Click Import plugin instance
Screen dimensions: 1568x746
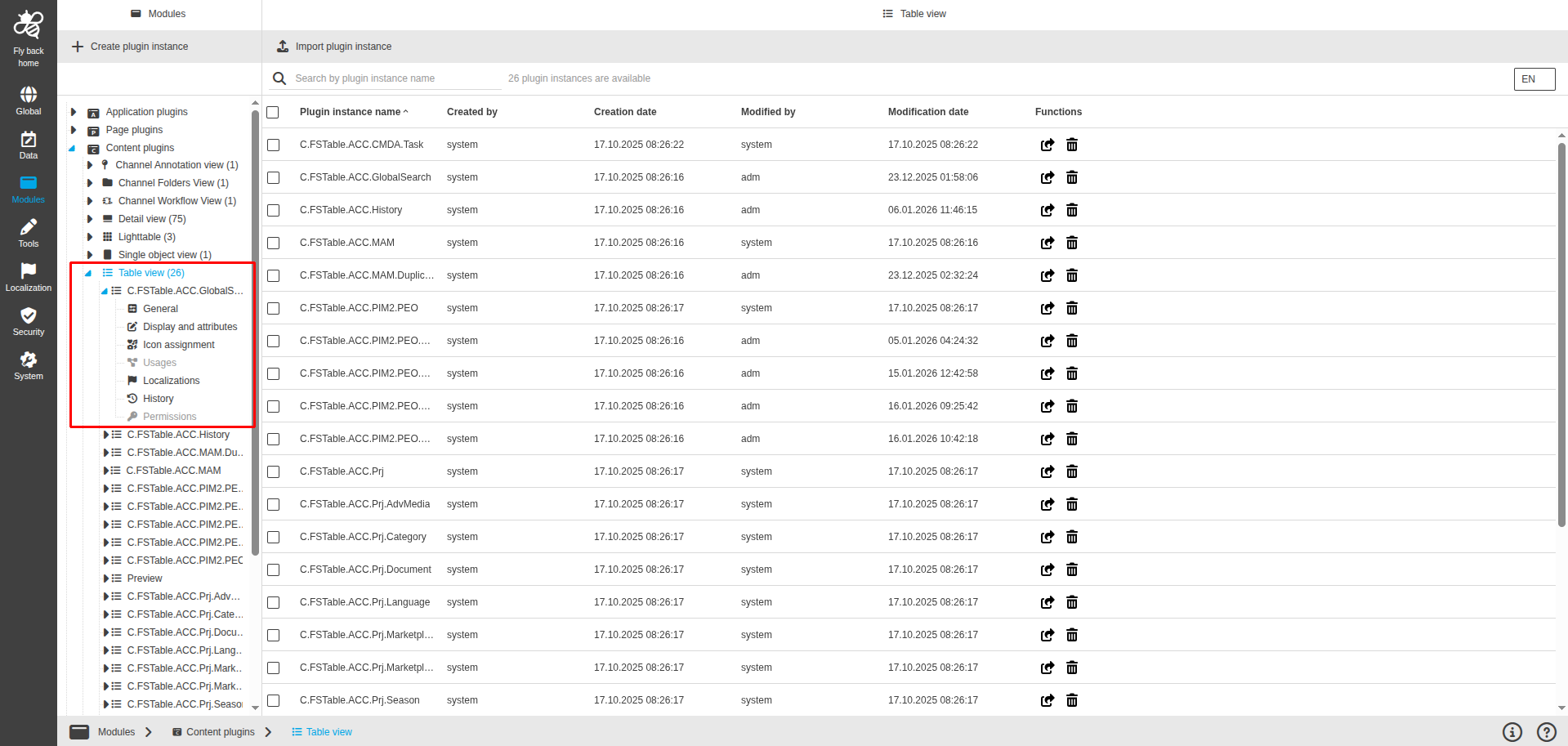coord(342,47)
